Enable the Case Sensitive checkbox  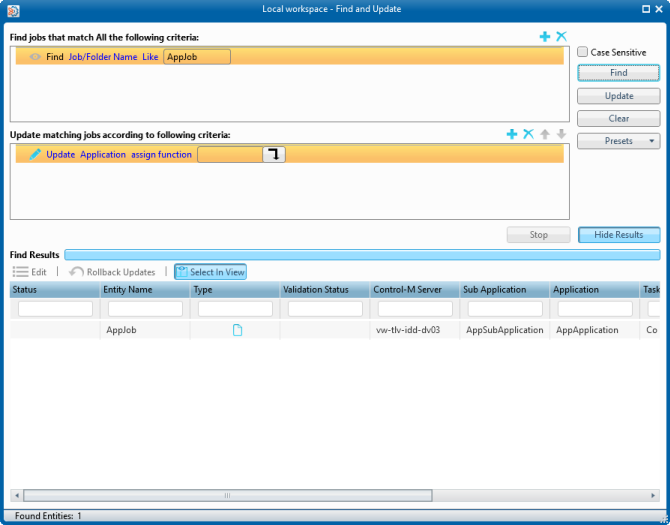(x=583, y=52)
